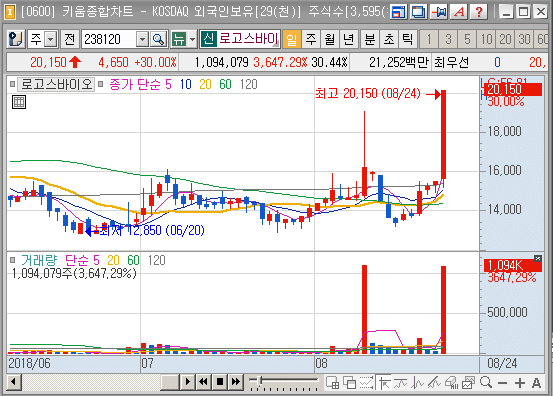Click the crosshair data window icon

(x=332, y=382)
